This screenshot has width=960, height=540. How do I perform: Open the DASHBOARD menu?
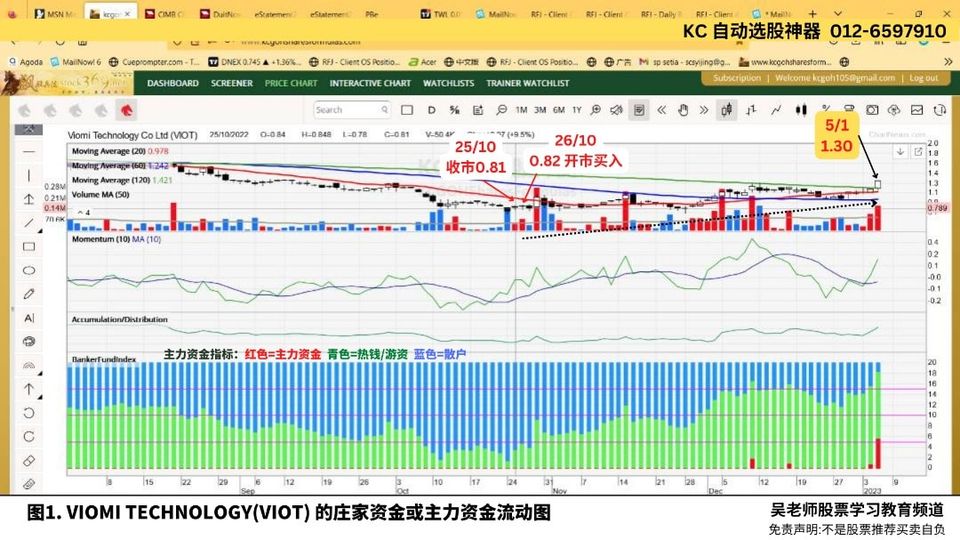173,83
